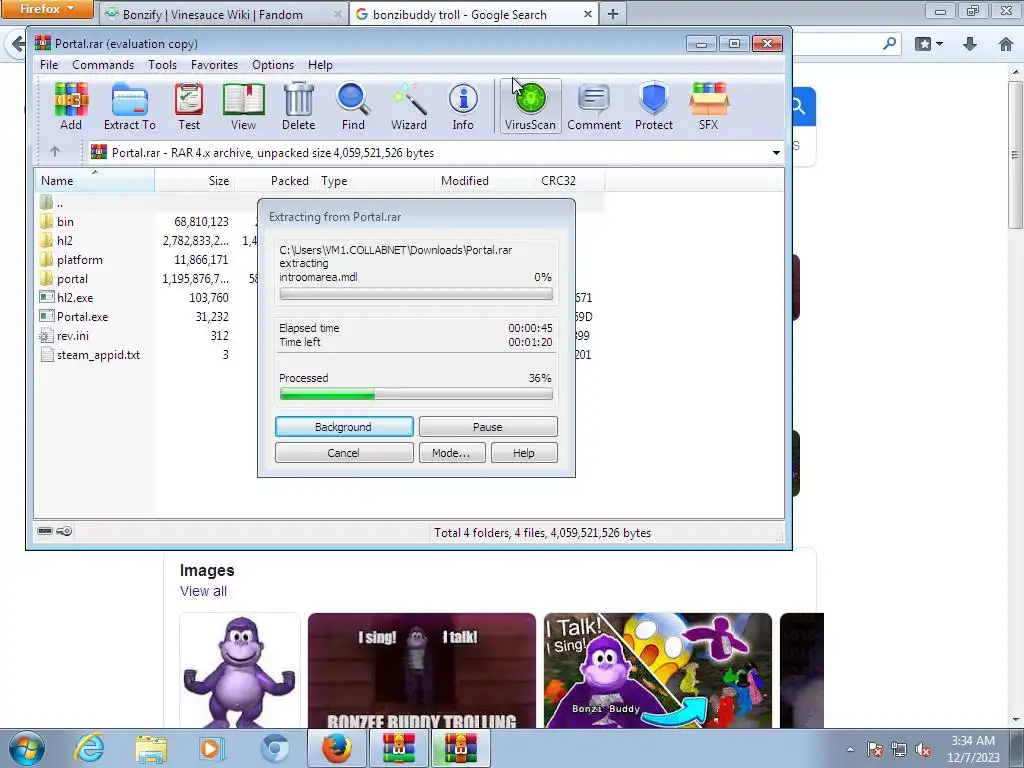Open the Firefox menu dropdown button

click(x=47, y=9)
